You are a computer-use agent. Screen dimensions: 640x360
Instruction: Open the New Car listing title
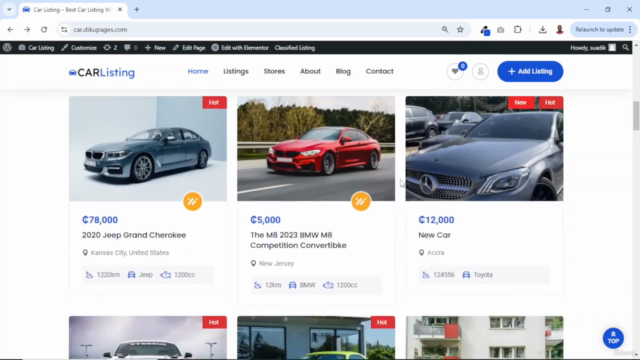(434, 235)
